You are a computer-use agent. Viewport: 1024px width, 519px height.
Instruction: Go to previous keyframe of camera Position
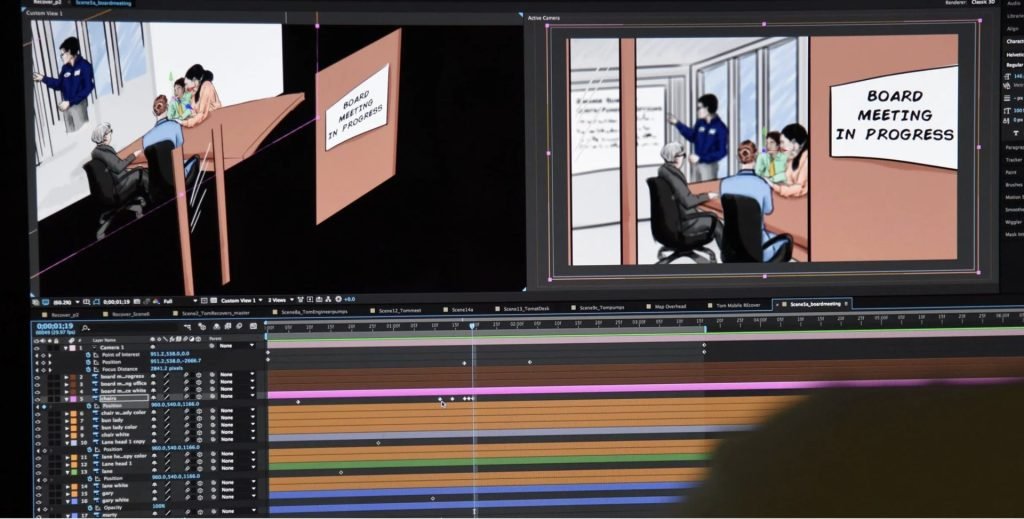tap(37, 362)
